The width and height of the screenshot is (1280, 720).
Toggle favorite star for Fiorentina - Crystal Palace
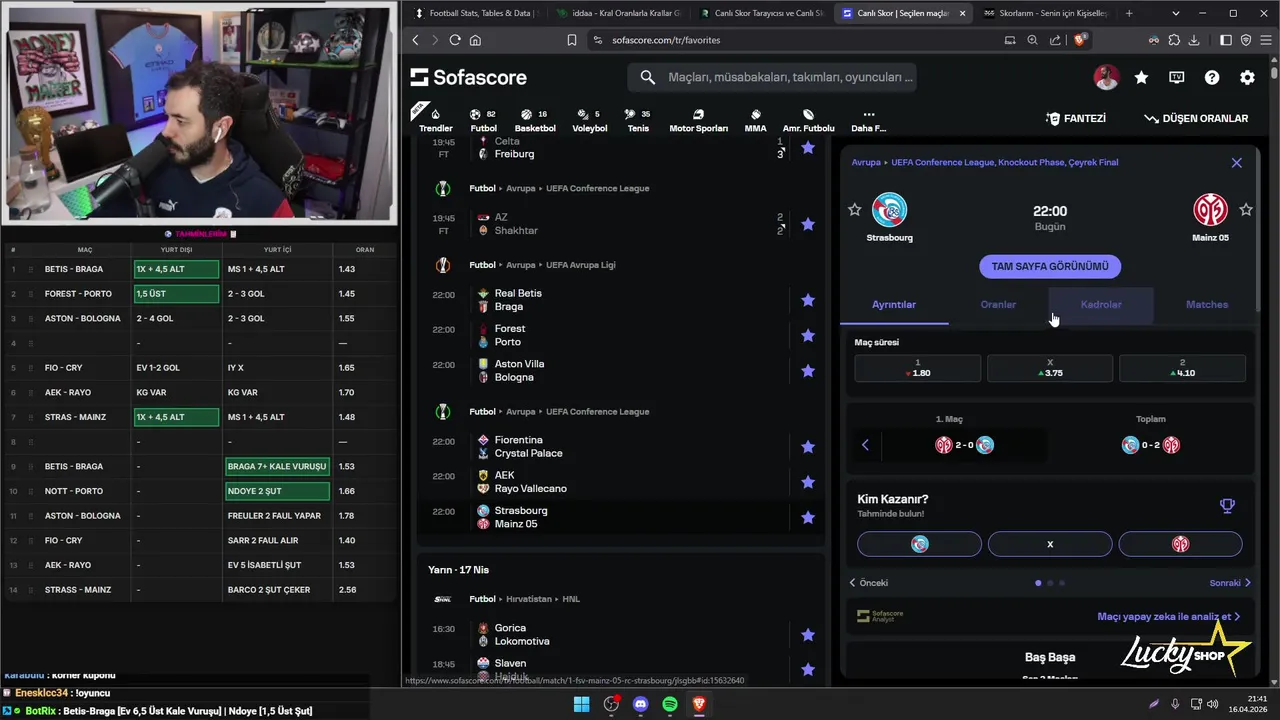tap(808, 447)
